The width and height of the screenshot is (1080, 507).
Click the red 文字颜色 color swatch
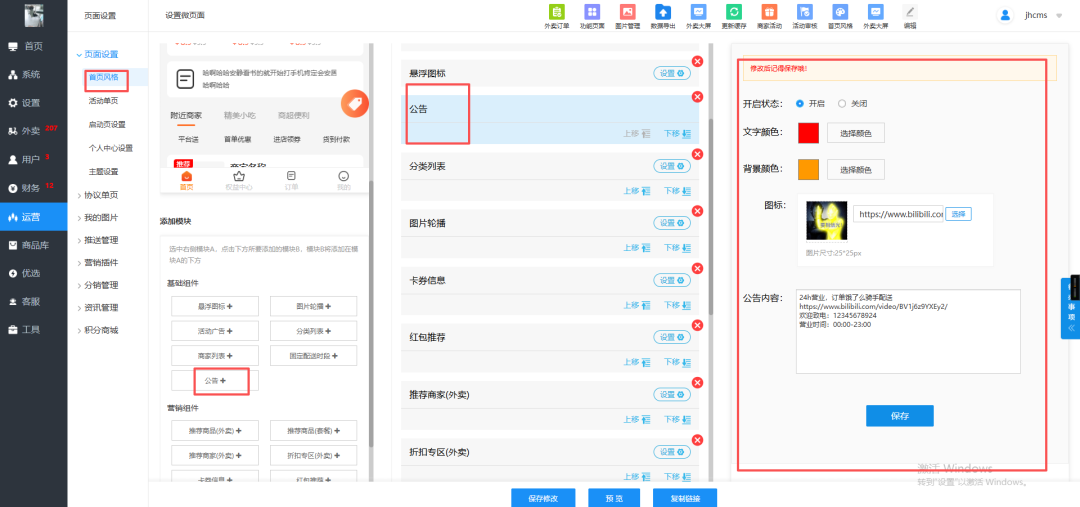point(808,133)
